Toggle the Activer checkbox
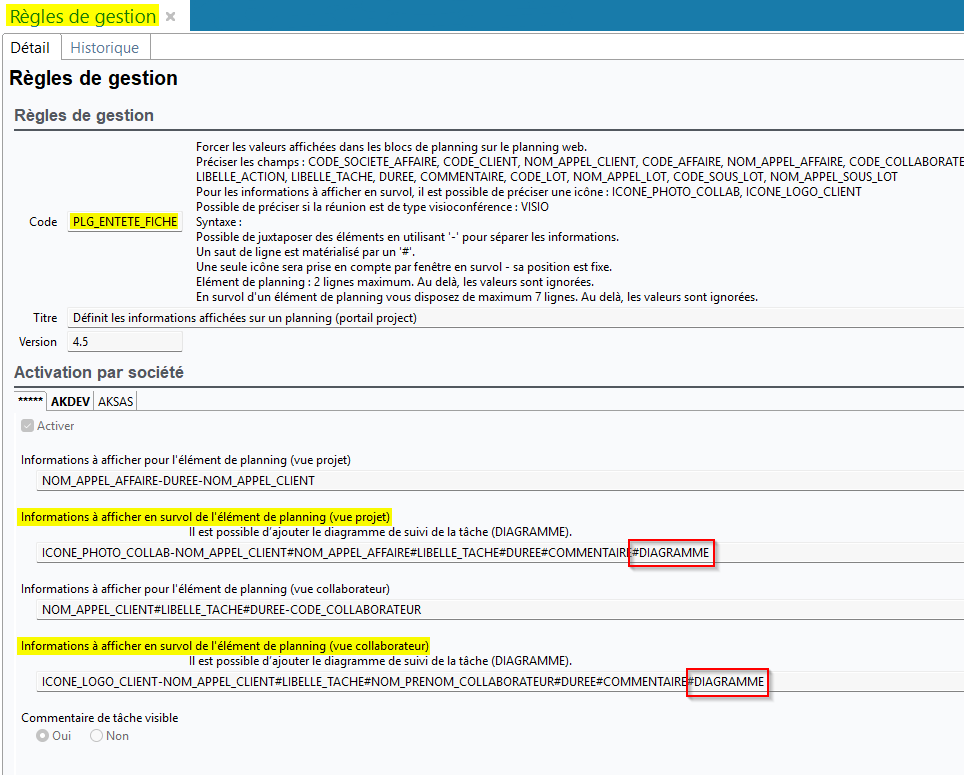This screenshot has height=775, width=964. coord(28,426)
